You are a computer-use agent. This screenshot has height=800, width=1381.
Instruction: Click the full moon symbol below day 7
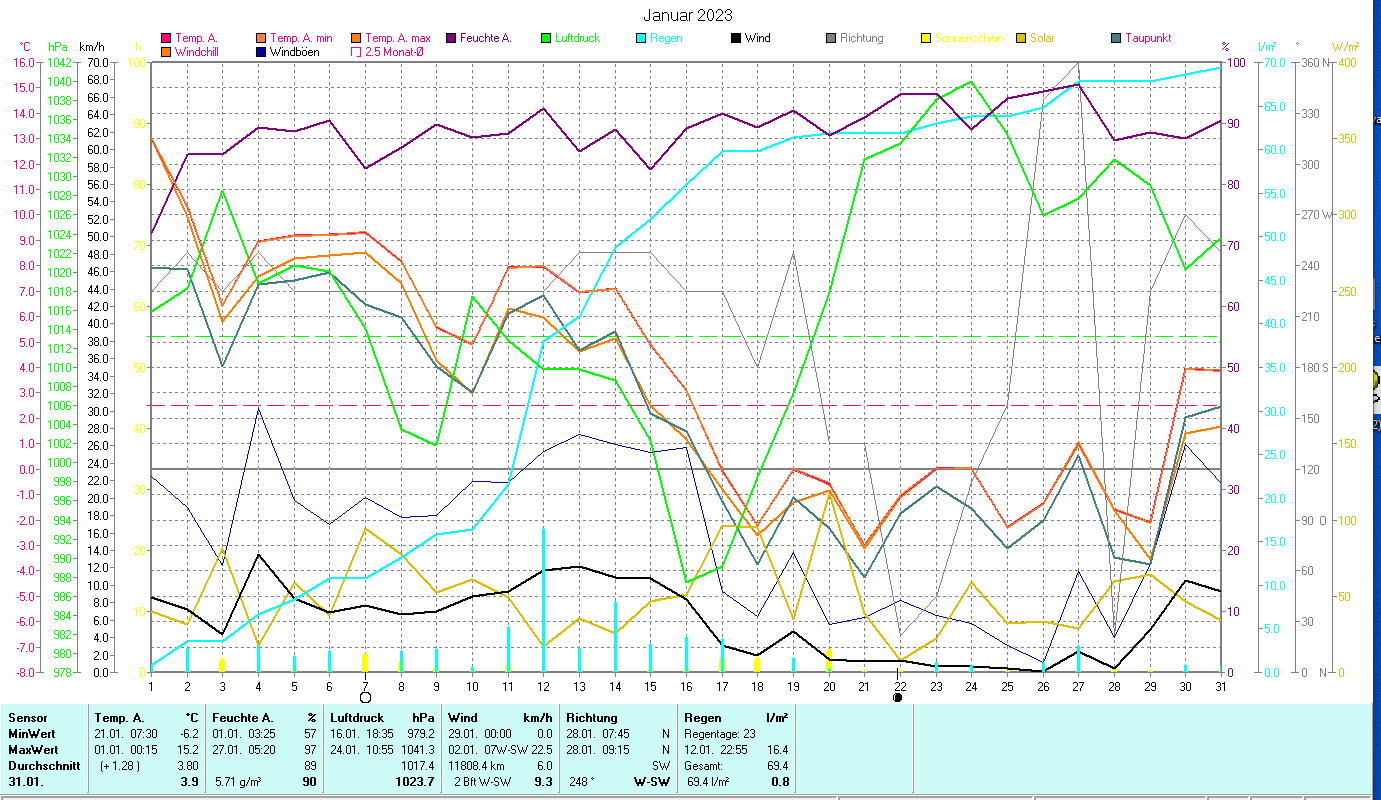[365, 697]
